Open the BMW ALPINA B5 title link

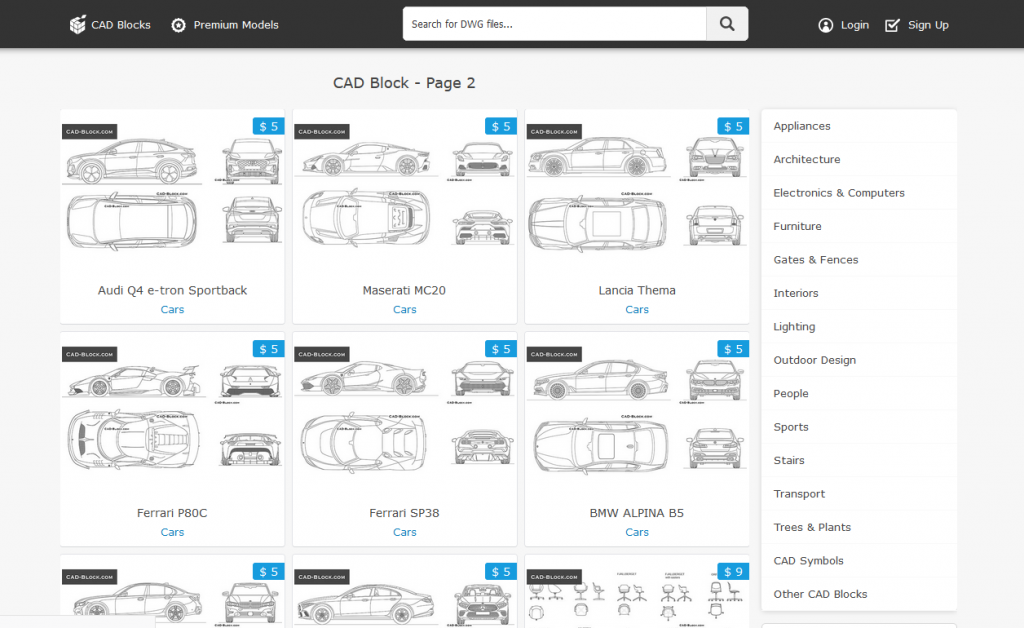click(637, 513)
